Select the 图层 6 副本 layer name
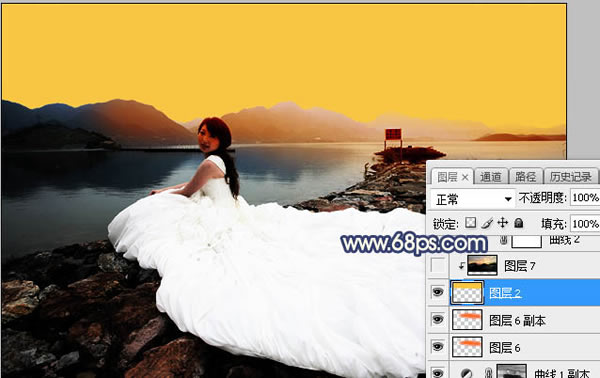Viewport: 600px width, 378px height. [517, 320]
